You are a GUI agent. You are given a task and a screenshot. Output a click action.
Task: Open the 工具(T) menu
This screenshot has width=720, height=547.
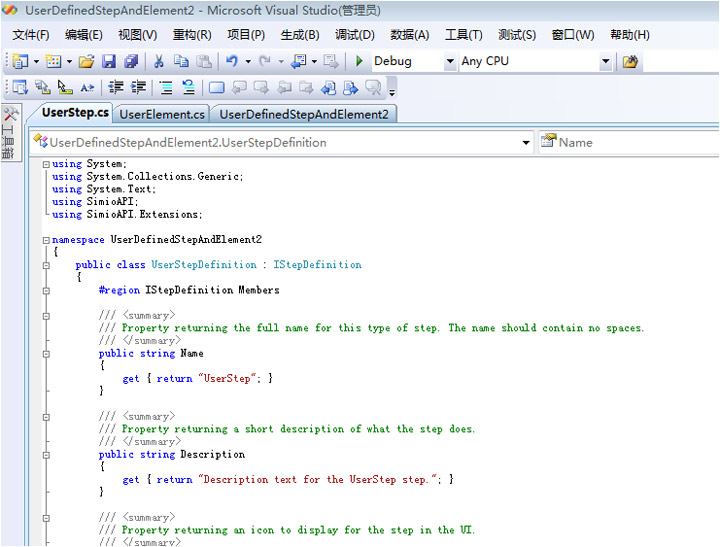(463, 35)
